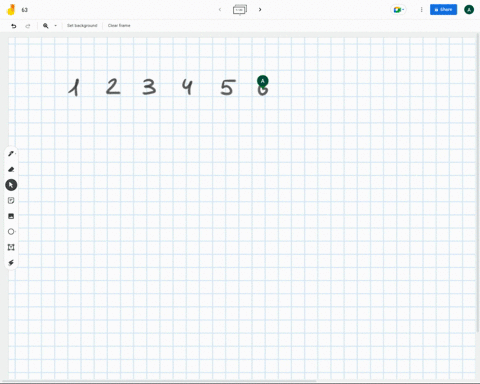Select the Laser pointer tool
Screen dimensions: 480x384
pos(11,263)
